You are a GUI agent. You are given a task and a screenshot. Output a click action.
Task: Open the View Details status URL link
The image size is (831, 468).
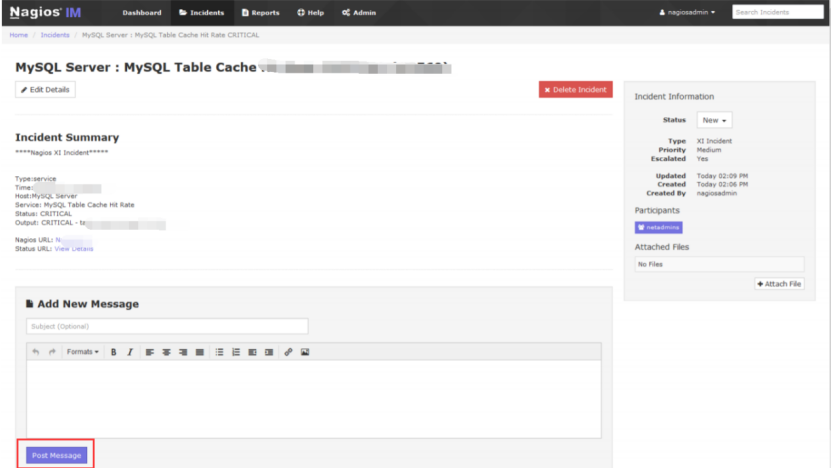coord(74,249)
